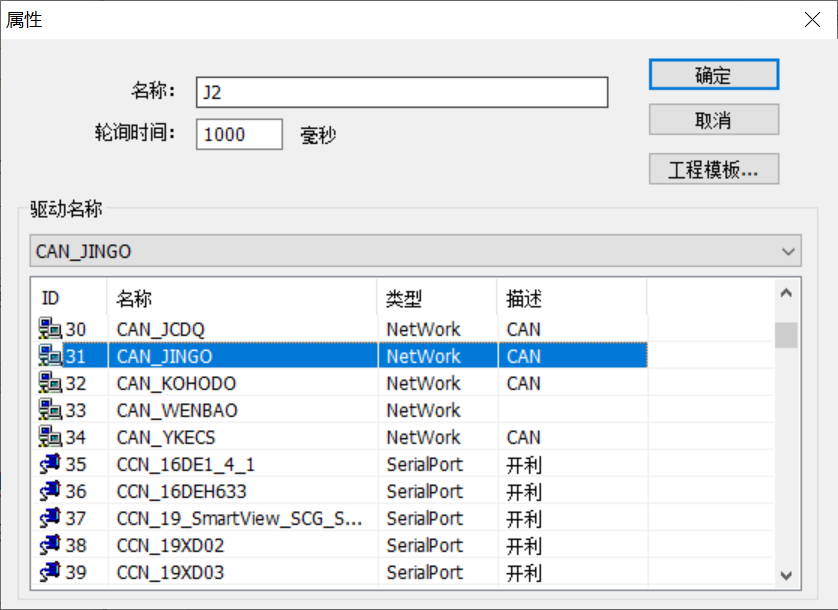
Task: Select the serial port icon beside ID 36
Action: point(50,491)
